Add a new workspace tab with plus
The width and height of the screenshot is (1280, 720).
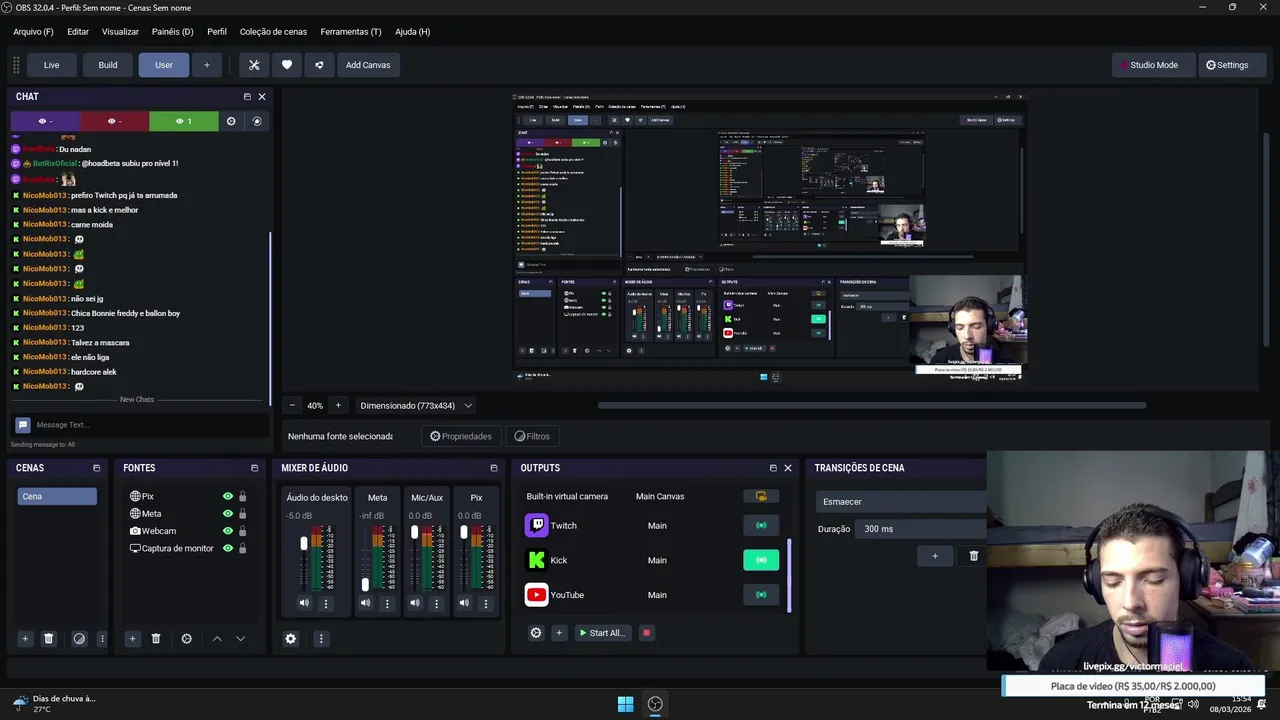point(207,65)
